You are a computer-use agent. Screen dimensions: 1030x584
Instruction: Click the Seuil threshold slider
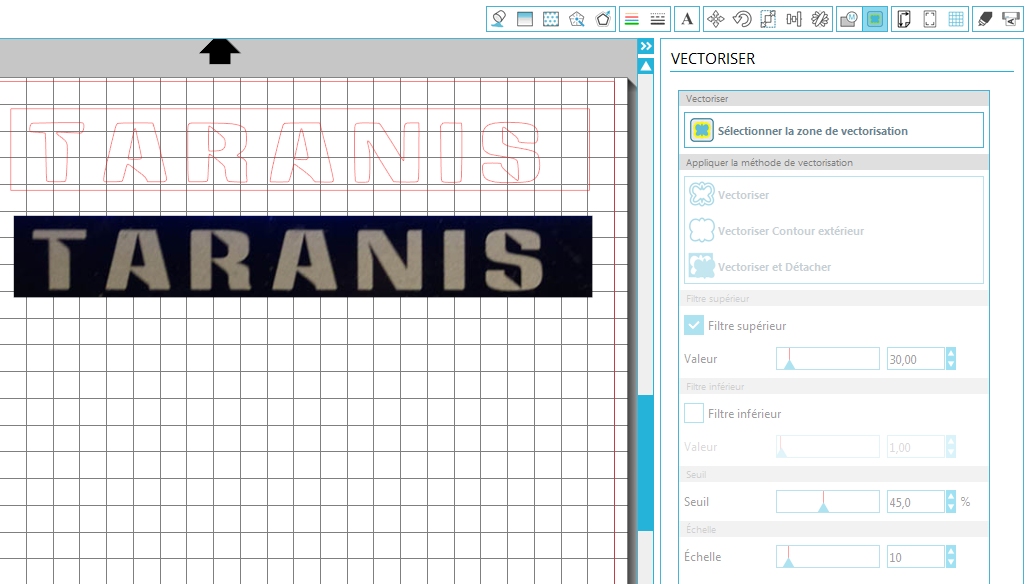point(828,501)
